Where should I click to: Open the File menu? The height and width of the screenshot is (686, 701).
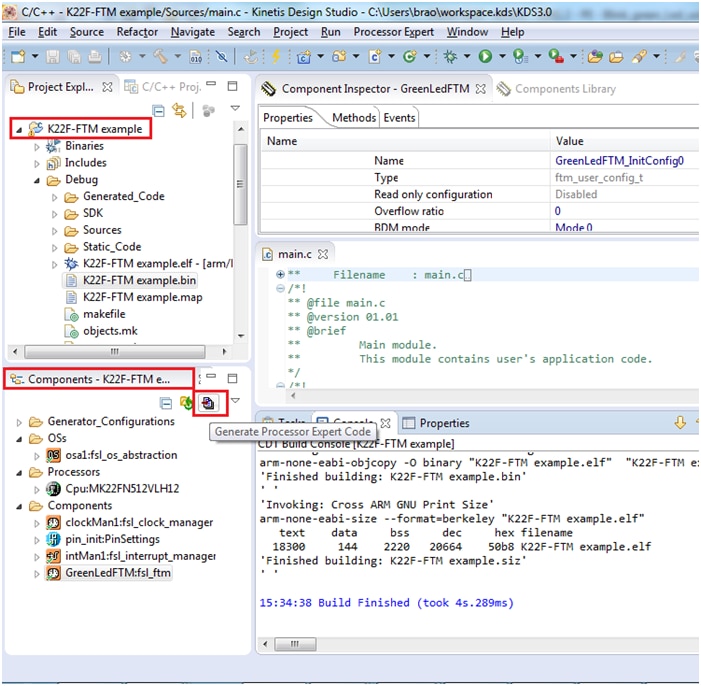click(x=17, y=32)
